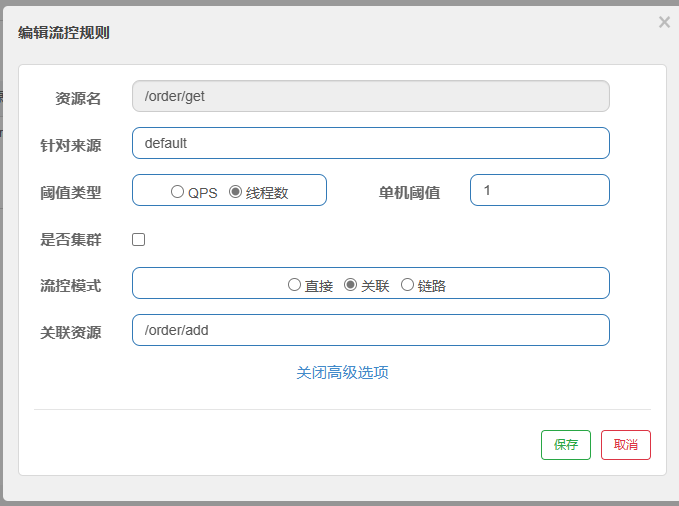Select the QPS threshold type radio button

coord(177,191)
